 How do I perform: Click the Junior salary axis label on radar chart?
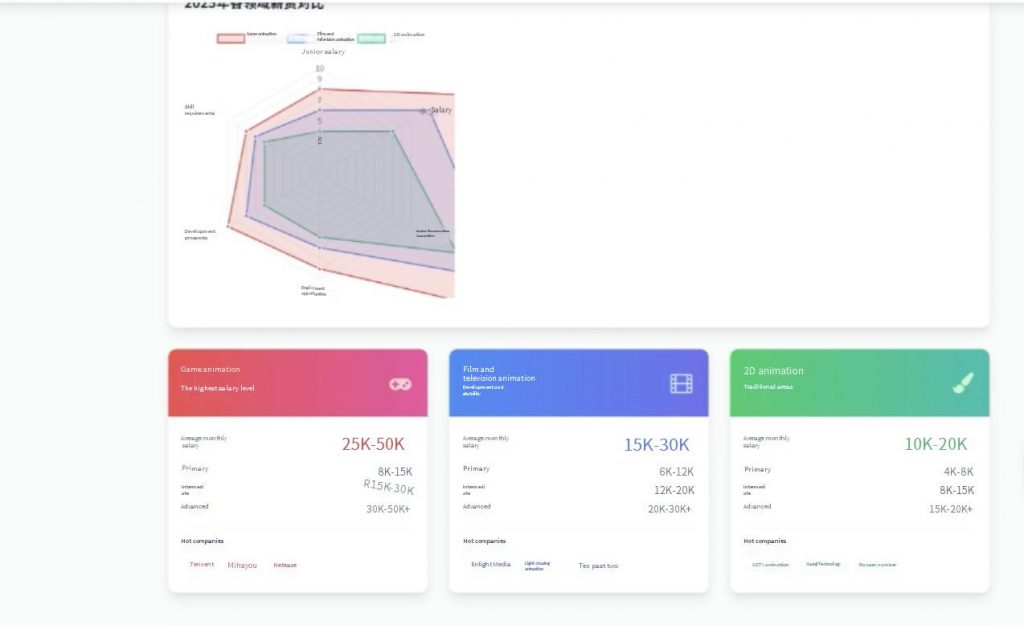[323, 51]
